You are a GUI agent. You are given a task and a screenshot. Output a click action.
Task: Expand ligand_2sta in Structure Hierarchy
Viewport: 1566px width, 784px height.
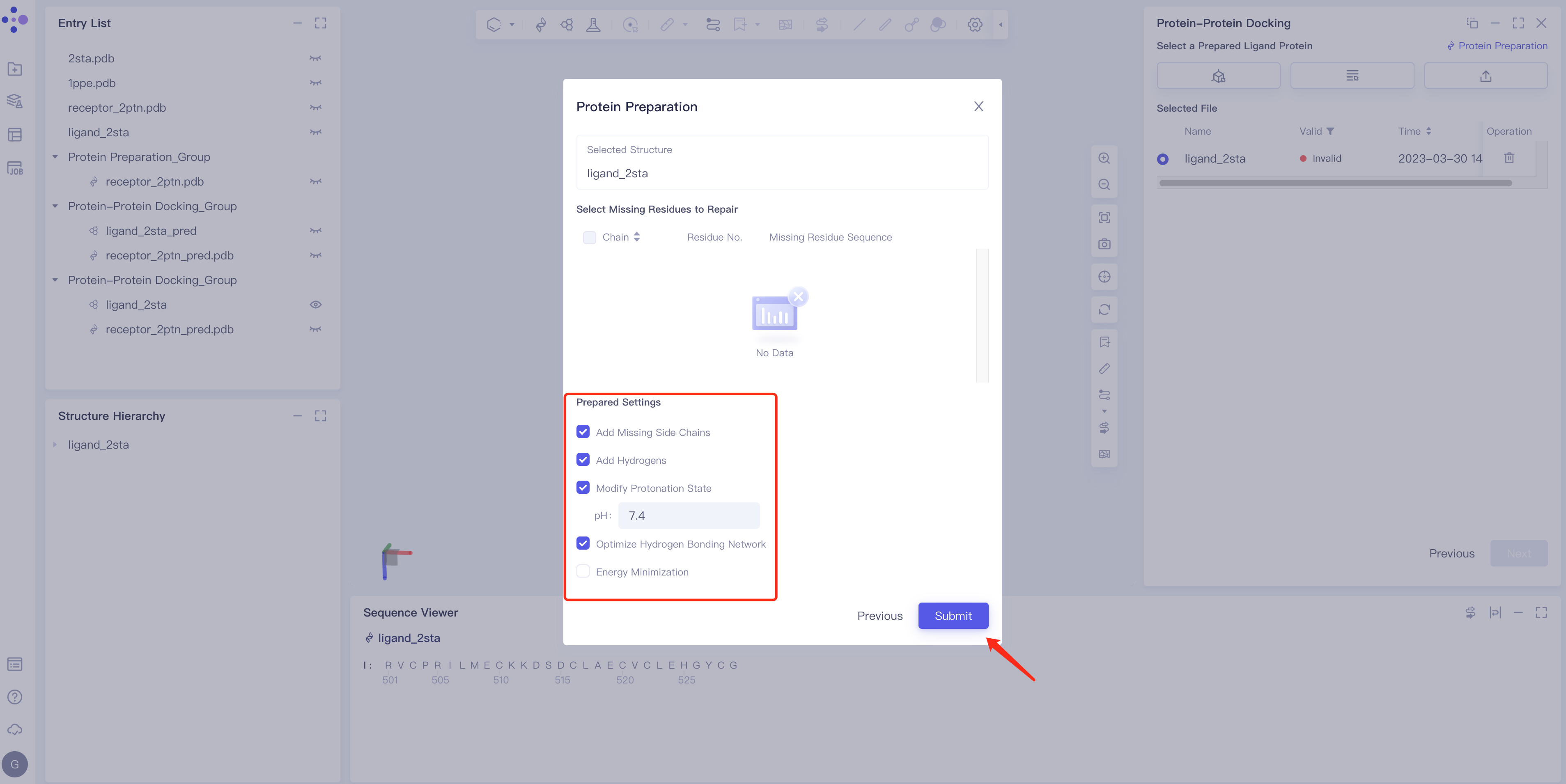click(x=55, y=445)
